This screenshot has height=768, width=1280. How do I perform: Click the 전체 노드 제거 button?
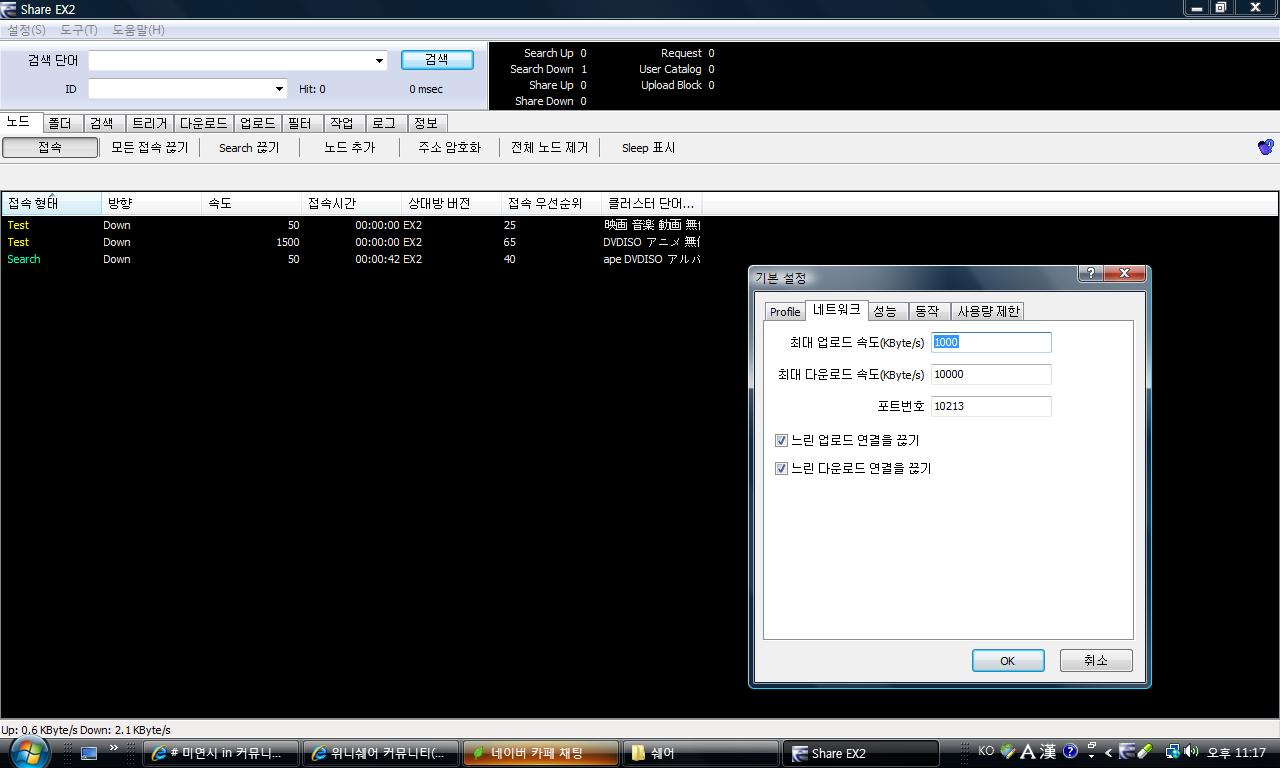point(550,147)
